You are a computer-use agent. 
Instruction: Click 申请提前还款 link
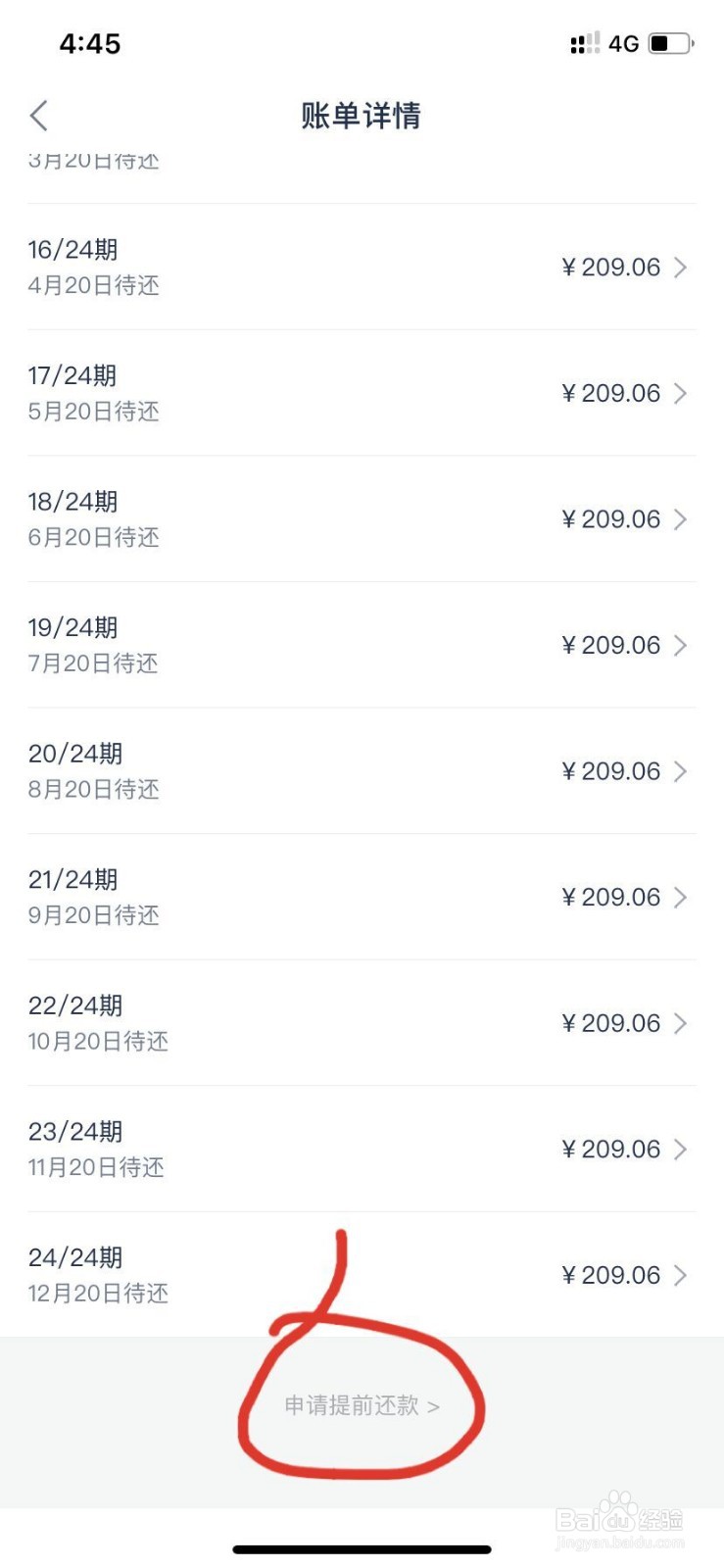tap(362, 1406)
